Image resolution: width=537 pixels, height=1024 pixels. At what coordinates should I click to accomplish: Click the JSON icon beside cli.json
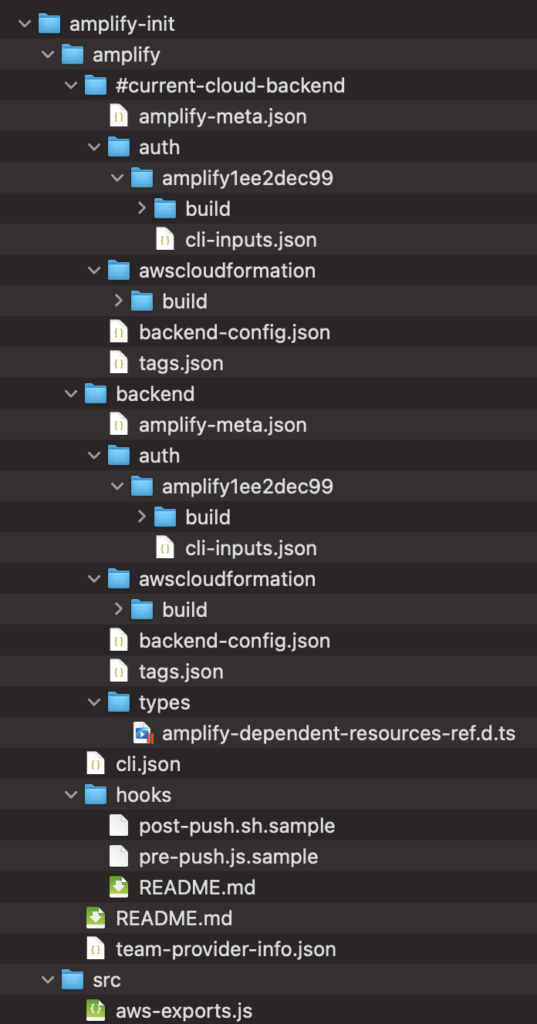pyautogui.click(x=95, y=764)
